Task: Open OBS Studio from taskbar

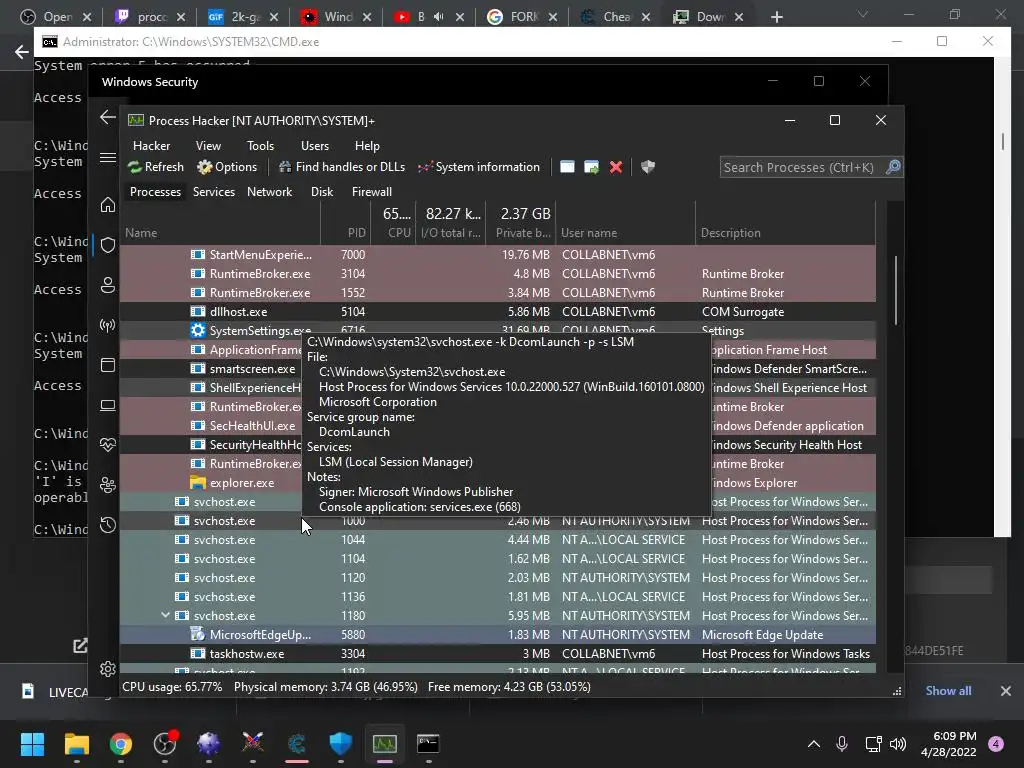Action: pos(165,744)
